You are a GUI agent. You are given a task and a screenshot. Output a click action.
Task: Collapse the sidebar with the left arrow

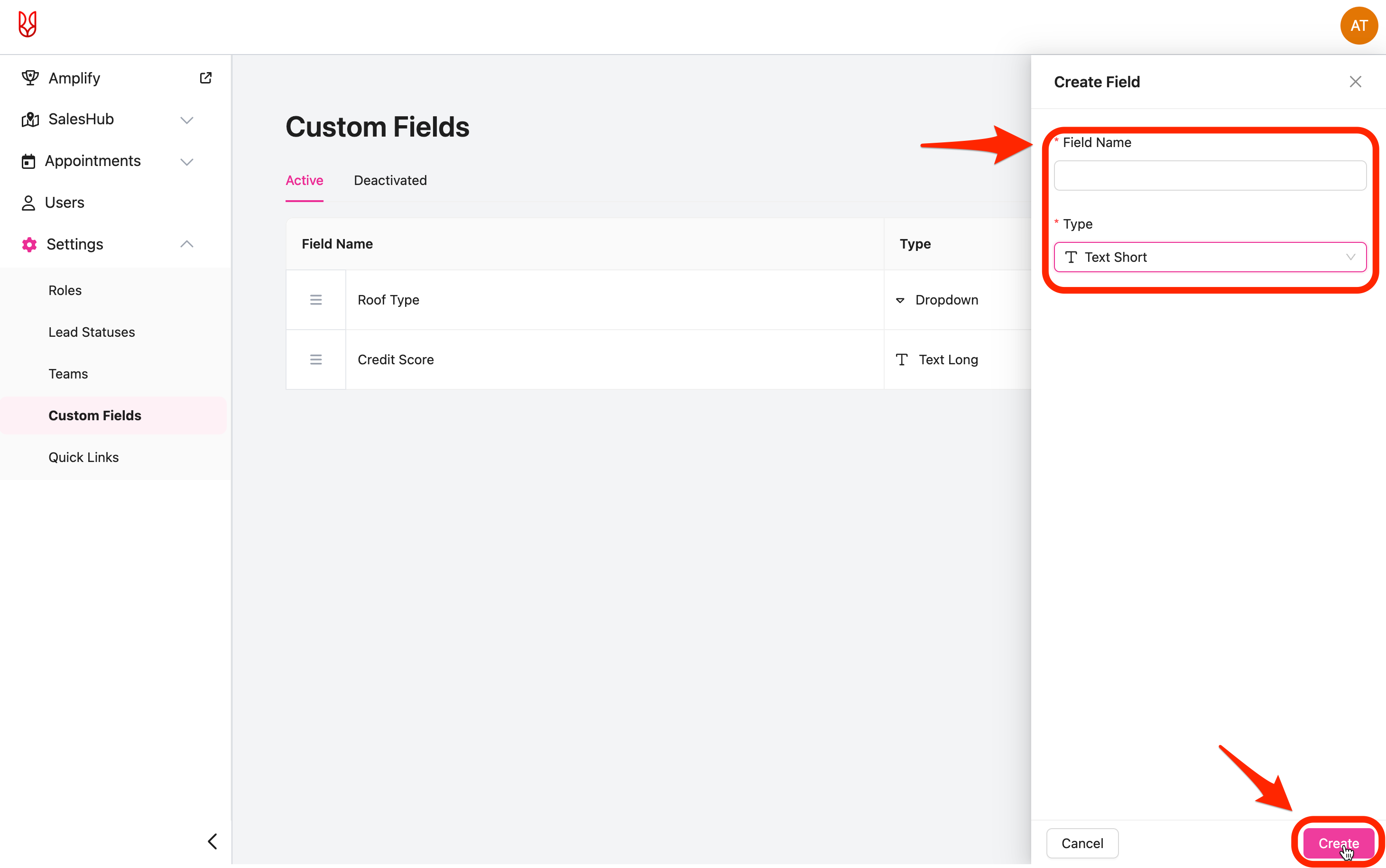point(213,841)
